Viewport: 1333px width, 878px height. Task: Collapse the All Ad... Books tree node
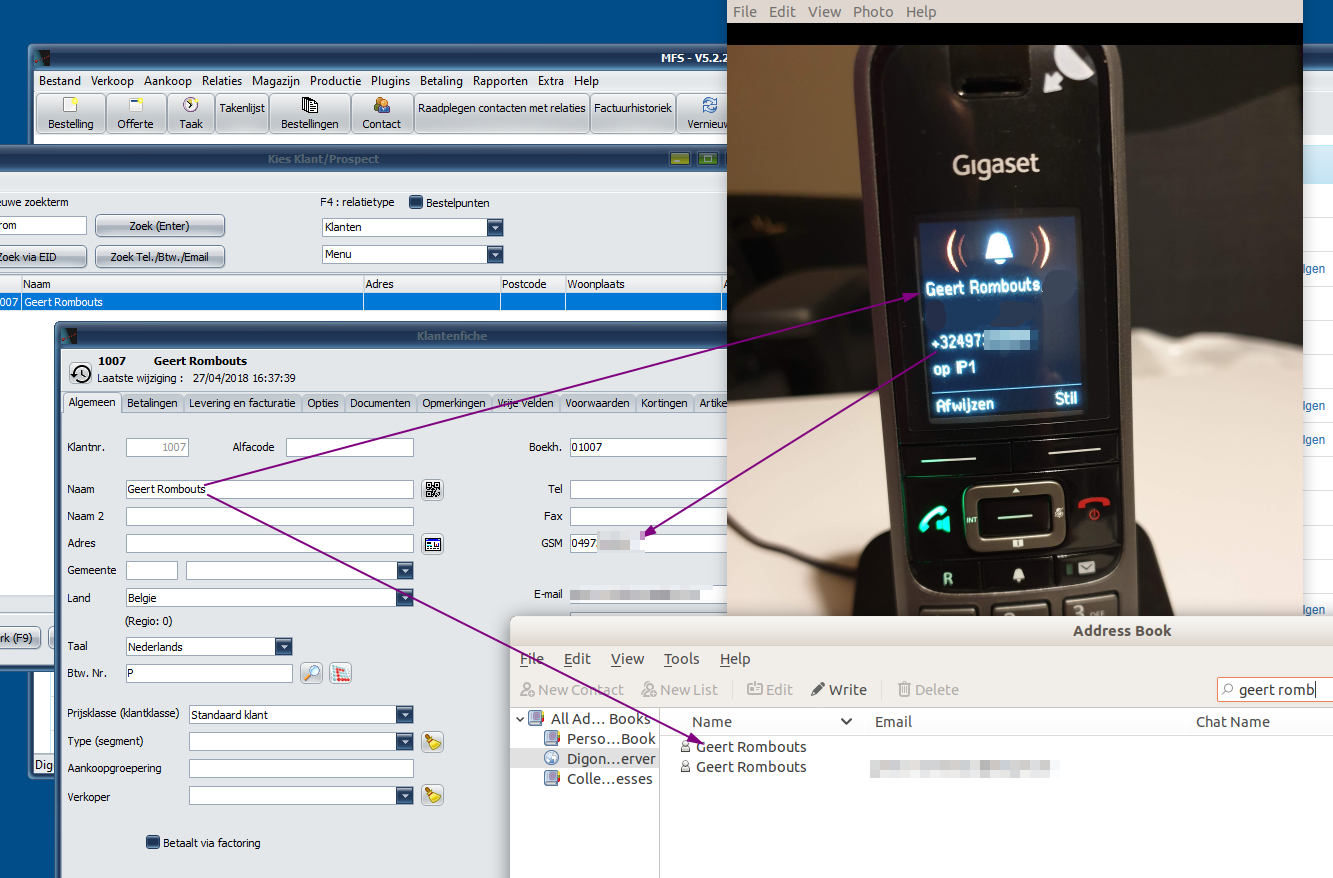pos(519,718)
